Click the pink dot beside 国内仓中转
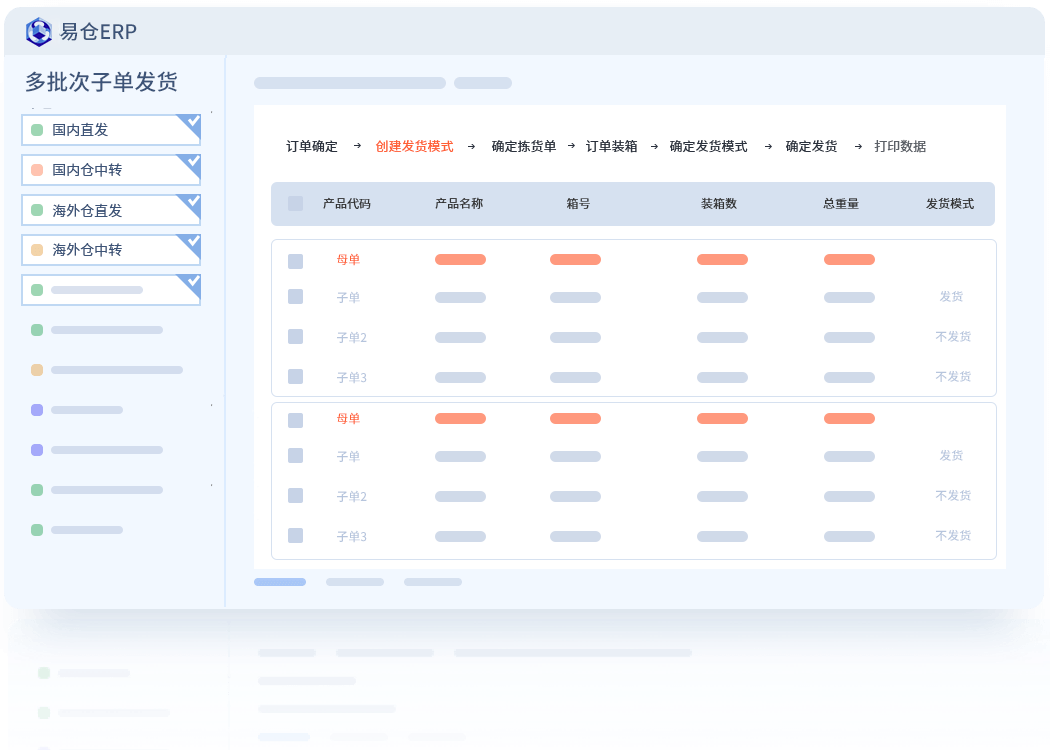Screen dimensions: 1050x750 coord(38,170)
